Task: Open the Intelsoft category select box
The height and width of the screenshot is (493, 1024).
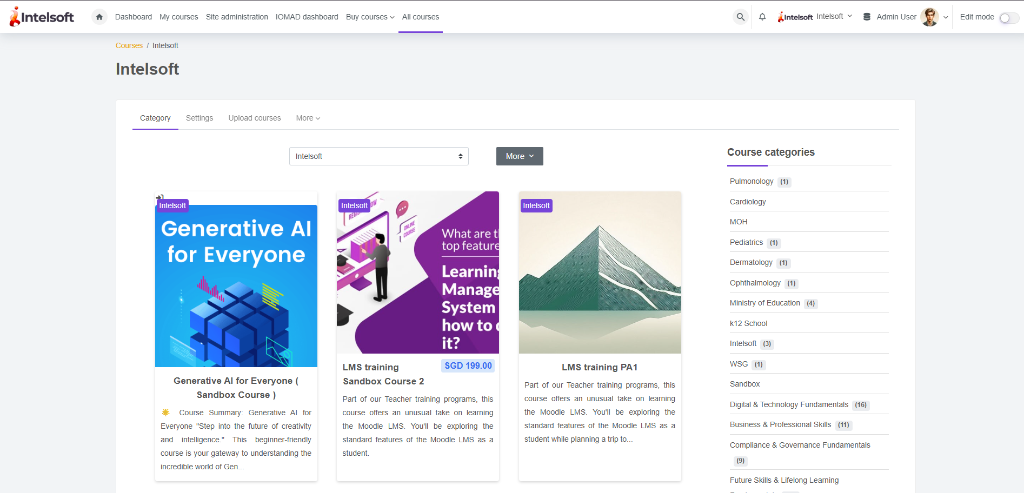Action: 379,156
